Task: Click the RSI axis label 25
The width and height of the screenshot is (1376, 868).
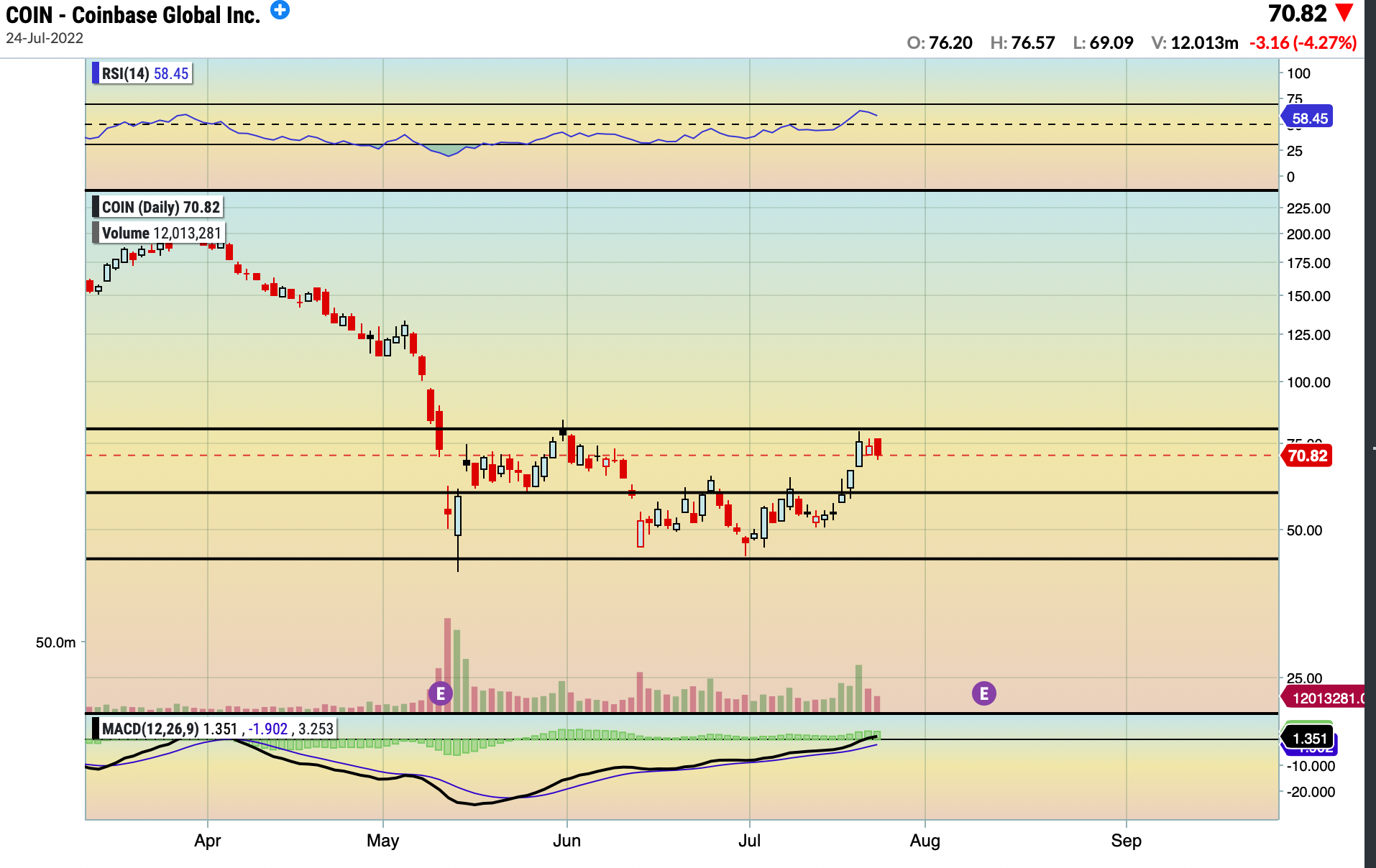Action: point(1294,151)
